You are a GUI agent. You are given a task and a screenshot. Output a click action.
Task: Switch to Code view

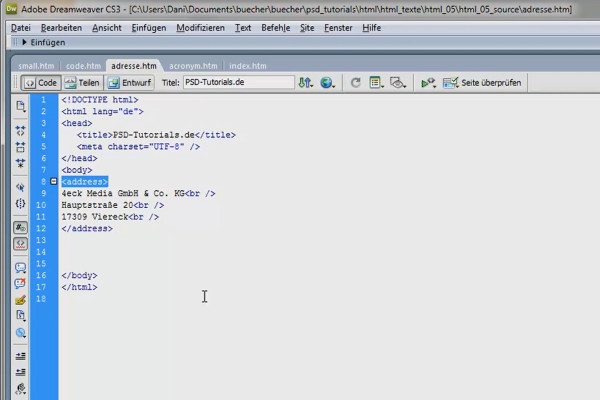point(41,83)
